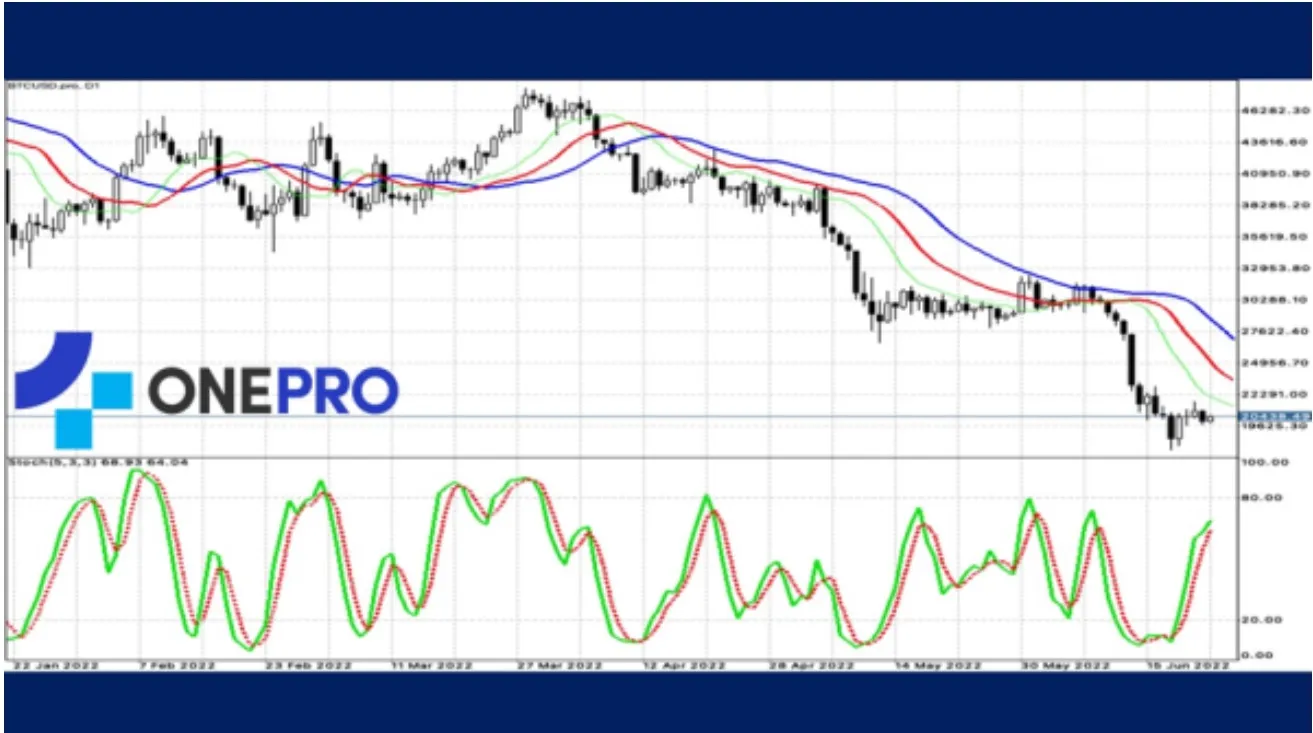Viewport: 1313px width, 733px height.
Task: Click the 27622.40 price axis label
Action: [x=1274, y=331]
